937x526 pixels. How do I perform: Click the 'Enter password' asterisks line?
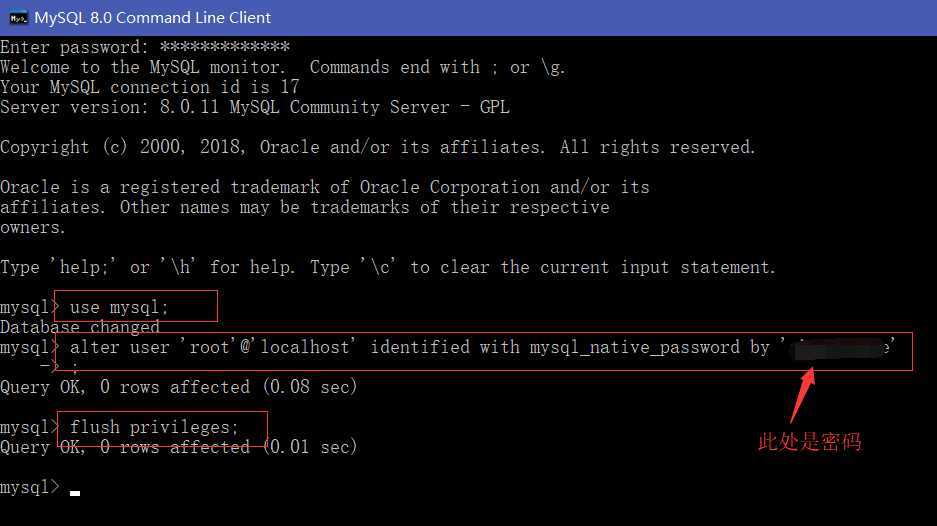pyautogui.click(x=145, y=47)
